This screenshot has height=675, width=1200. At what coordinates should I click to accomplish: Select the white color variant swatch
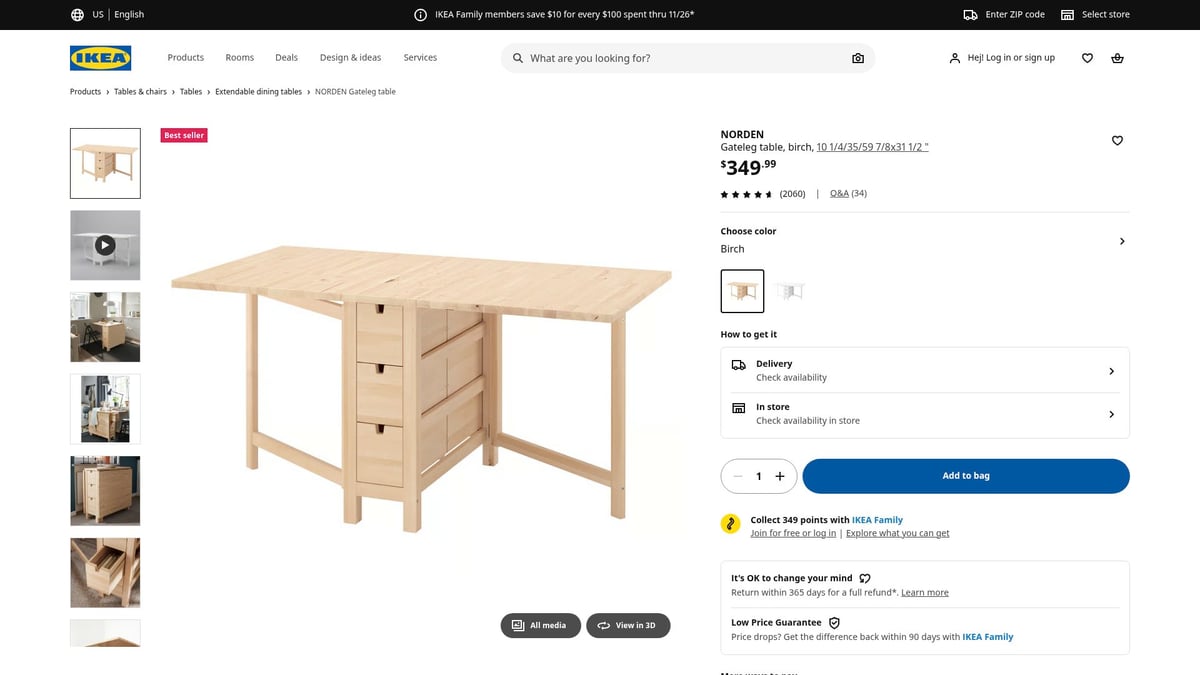coord(790,290)
